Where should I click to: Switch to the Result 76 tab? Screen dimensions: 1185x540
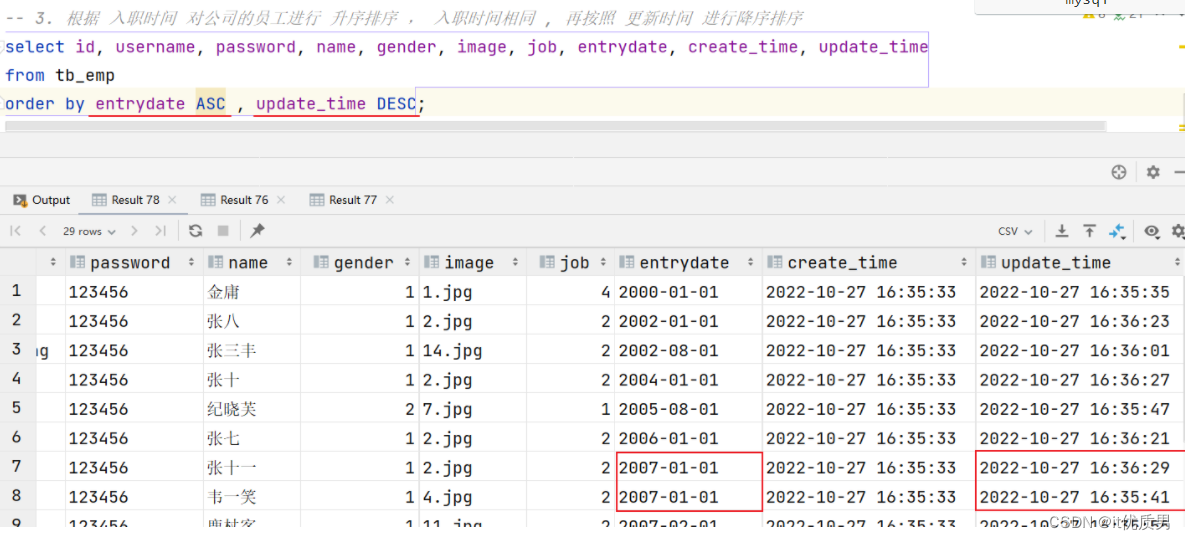pyautogui.click(x=243, y=200)
